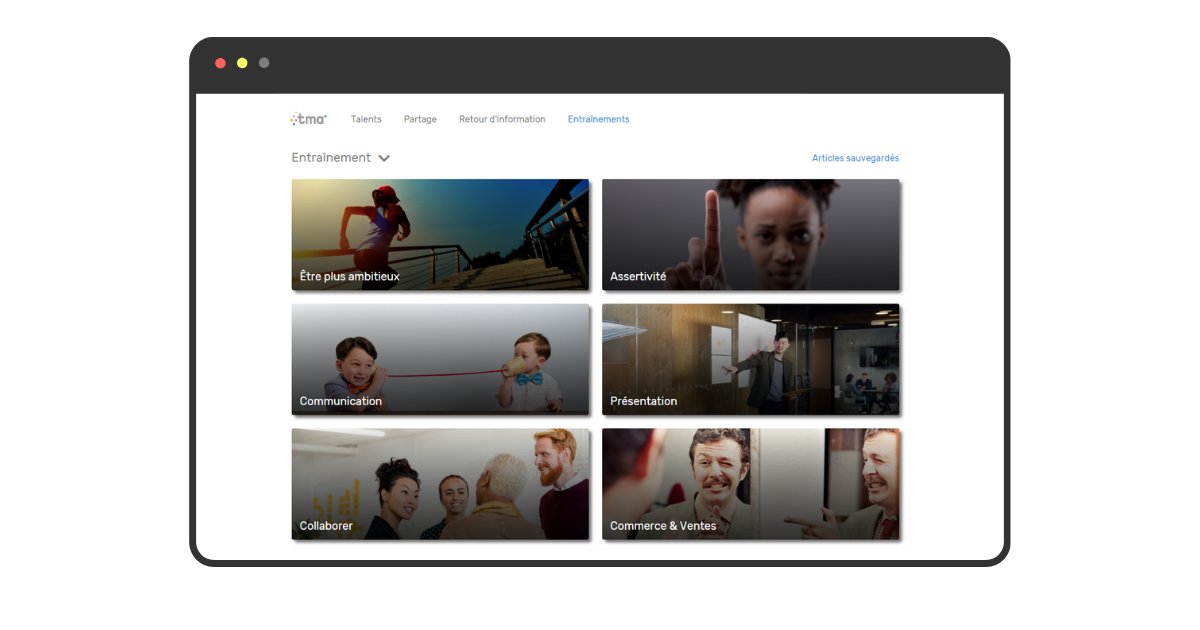Open the Présentation training card
This screenshot has width=1200, height=630.
coord(750,359)
